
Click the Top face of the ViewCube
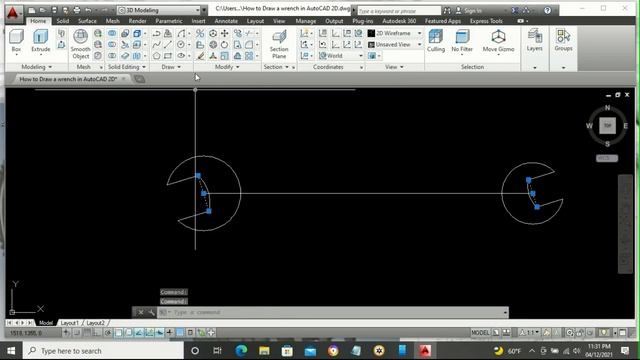607,125
